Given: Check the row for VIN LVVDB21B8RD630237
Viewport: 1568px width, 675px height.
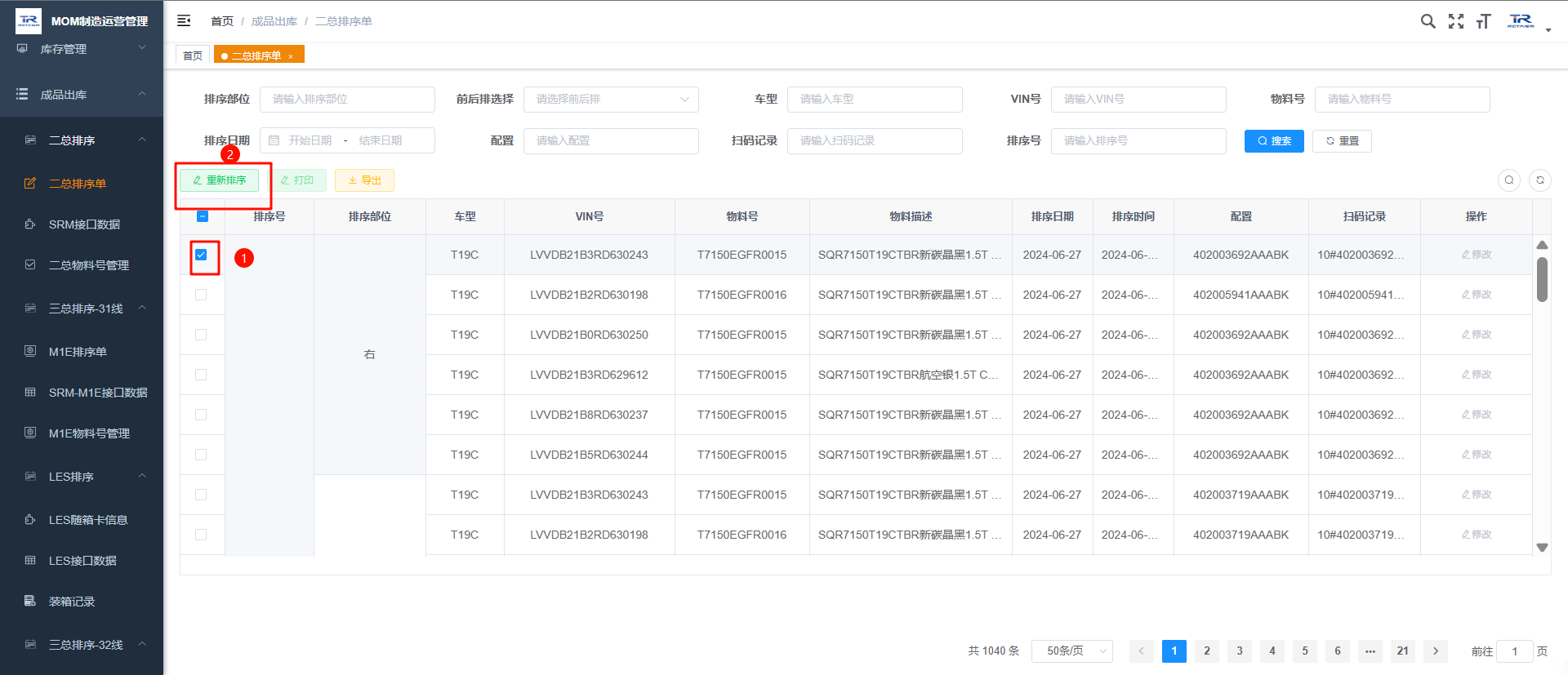Looking at the screenshot, I should (x=201, y=415).
